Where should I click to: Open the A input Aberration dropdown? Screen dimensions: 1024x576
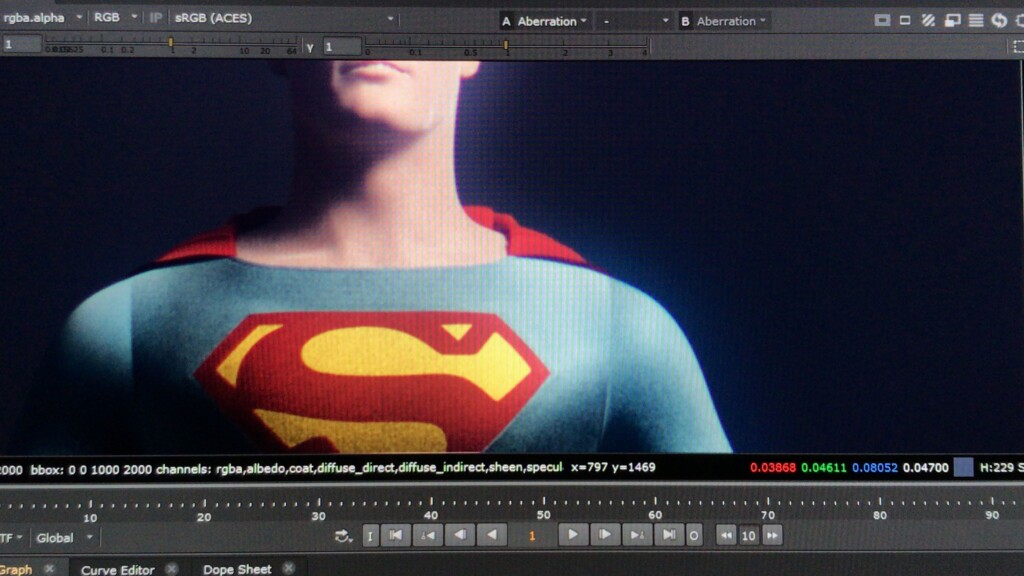[x=545, y=21]
